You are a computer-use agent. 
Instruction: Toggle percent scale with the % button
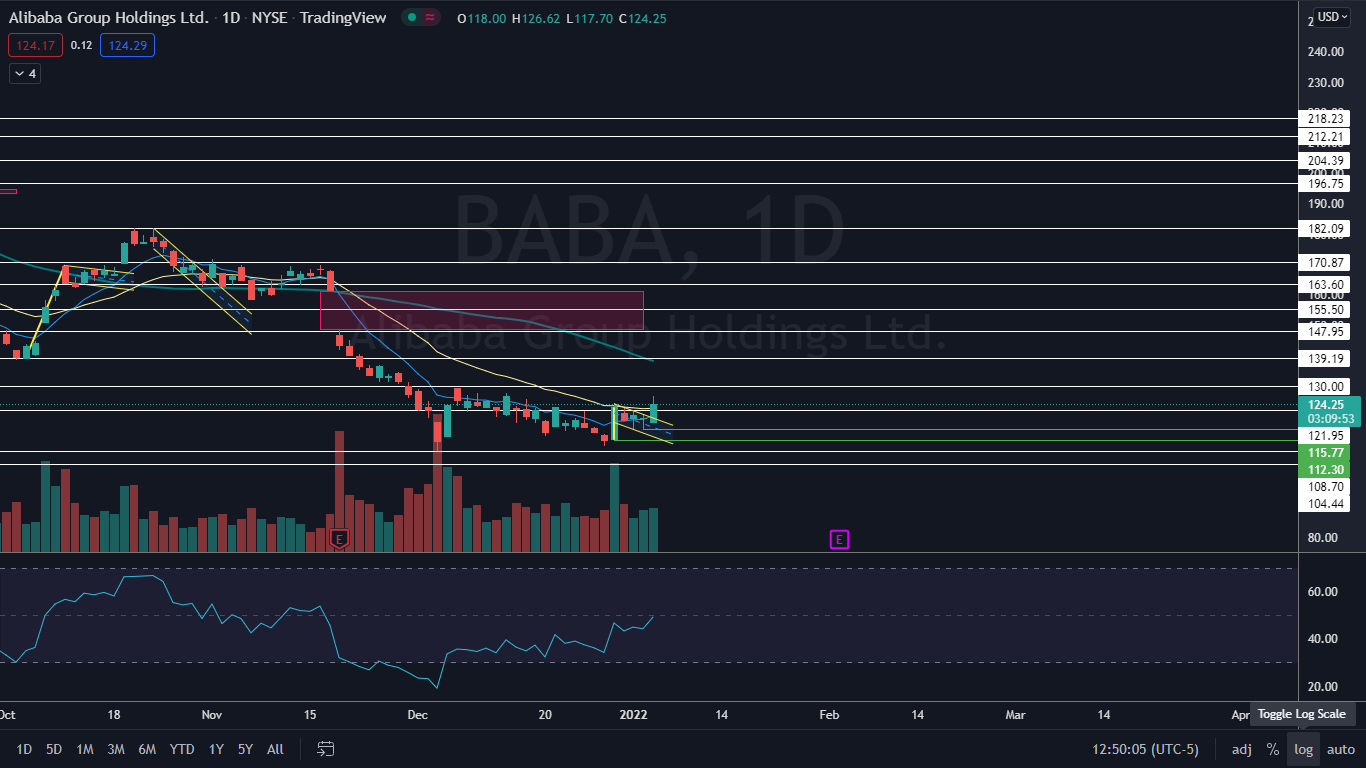tap(1272, 749)
